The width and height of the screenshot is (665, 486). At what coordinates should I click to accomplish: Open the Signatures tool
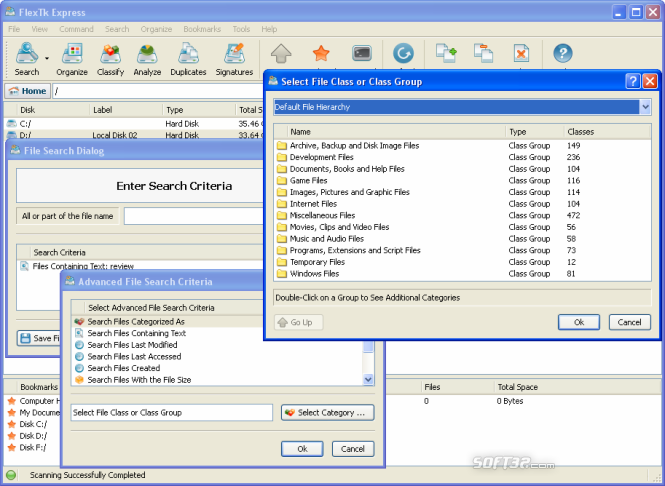click(x=234, y=59)
